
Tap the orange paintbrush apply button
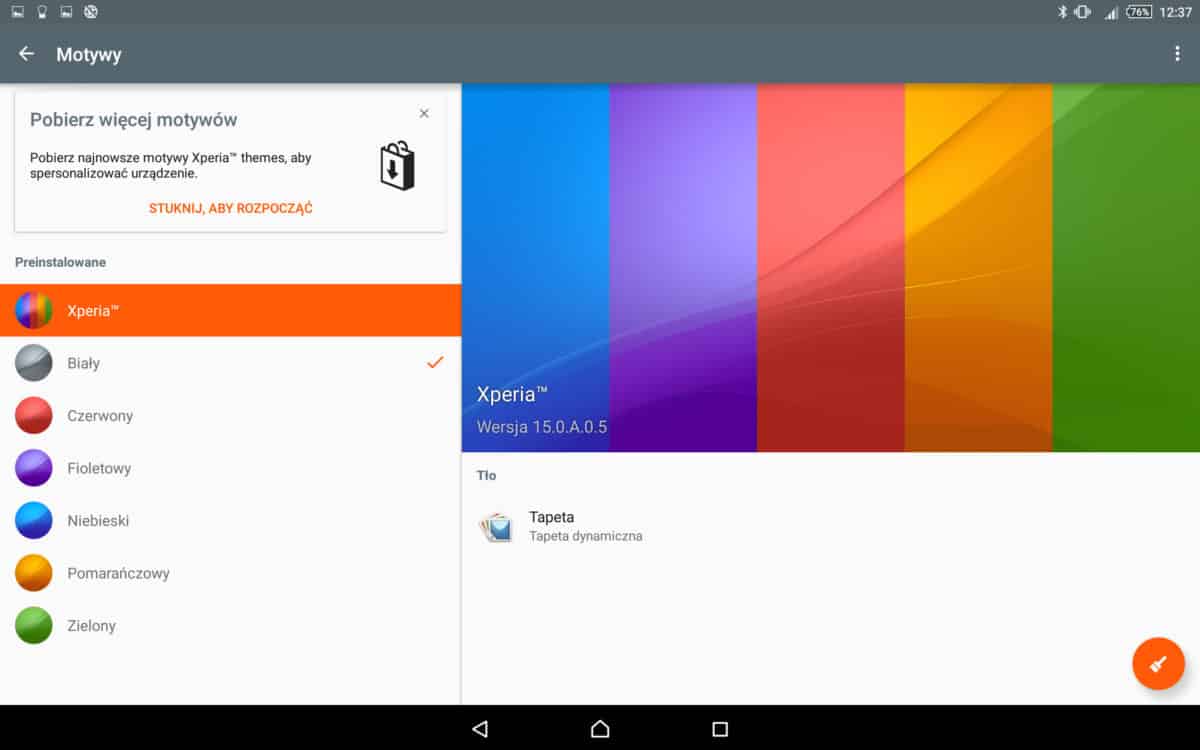[x=1158, y=663]
